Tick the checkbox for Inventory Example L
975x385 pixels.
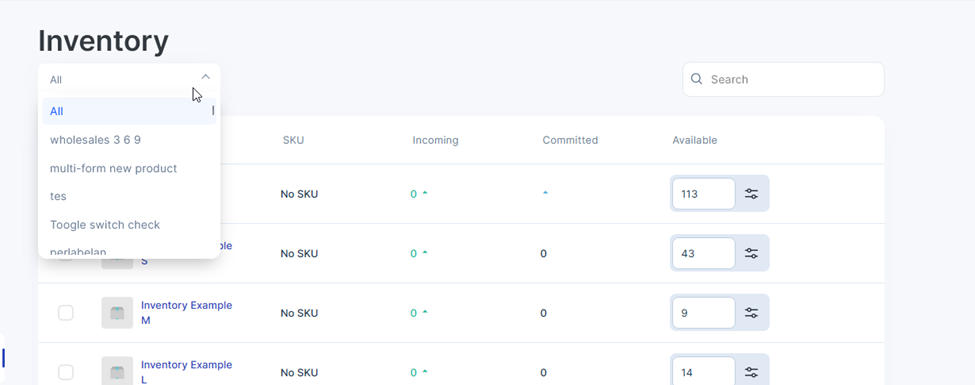[66, 373]
